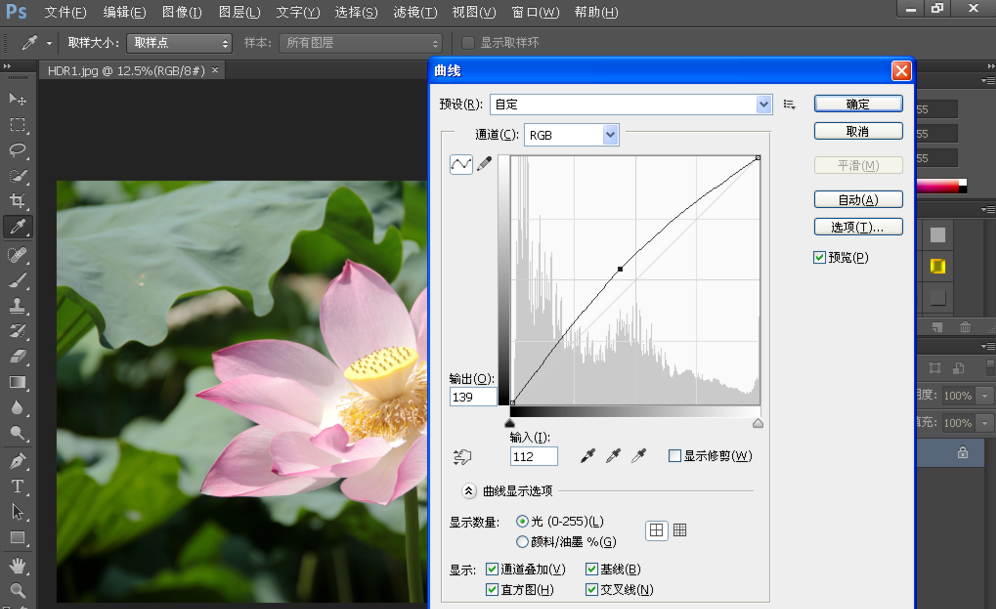Screen dimensions: 996x609
Task: Open the 滤镜 filter menu
Action: (x=415, y=13)
